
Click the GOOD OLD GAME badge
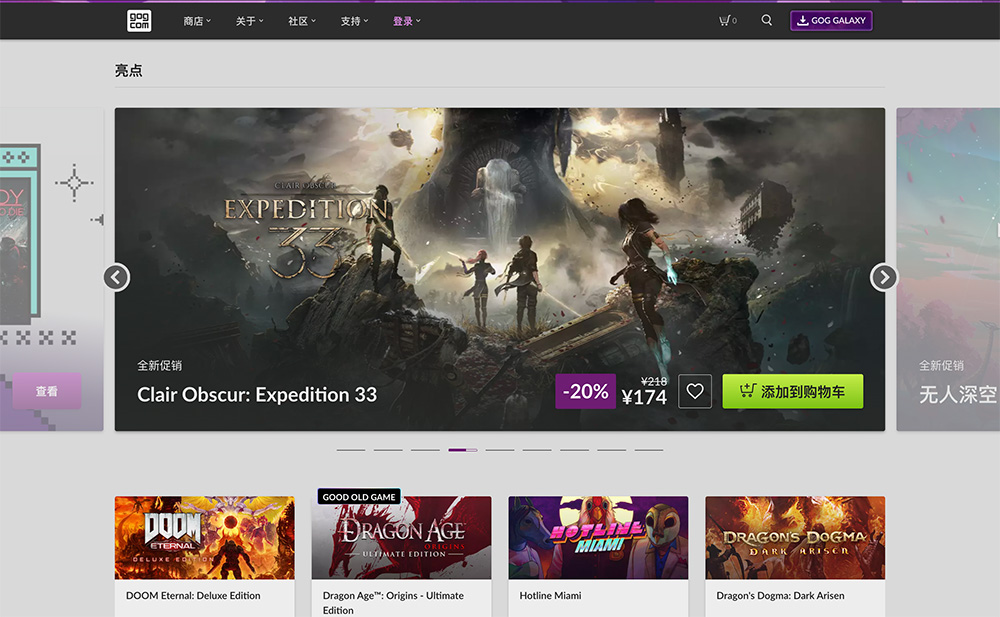(x=359, y=496)
